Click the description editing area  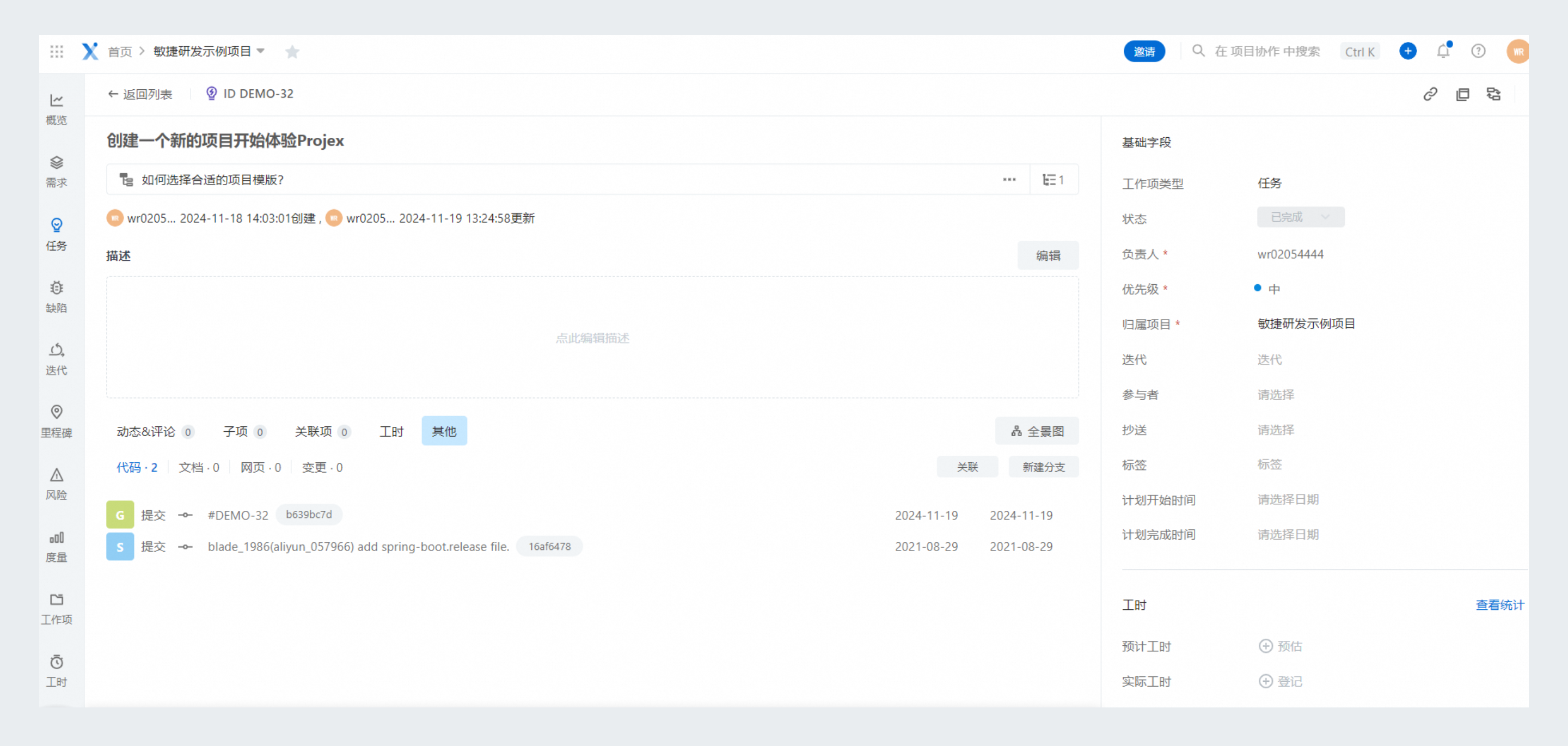point(592,338)
